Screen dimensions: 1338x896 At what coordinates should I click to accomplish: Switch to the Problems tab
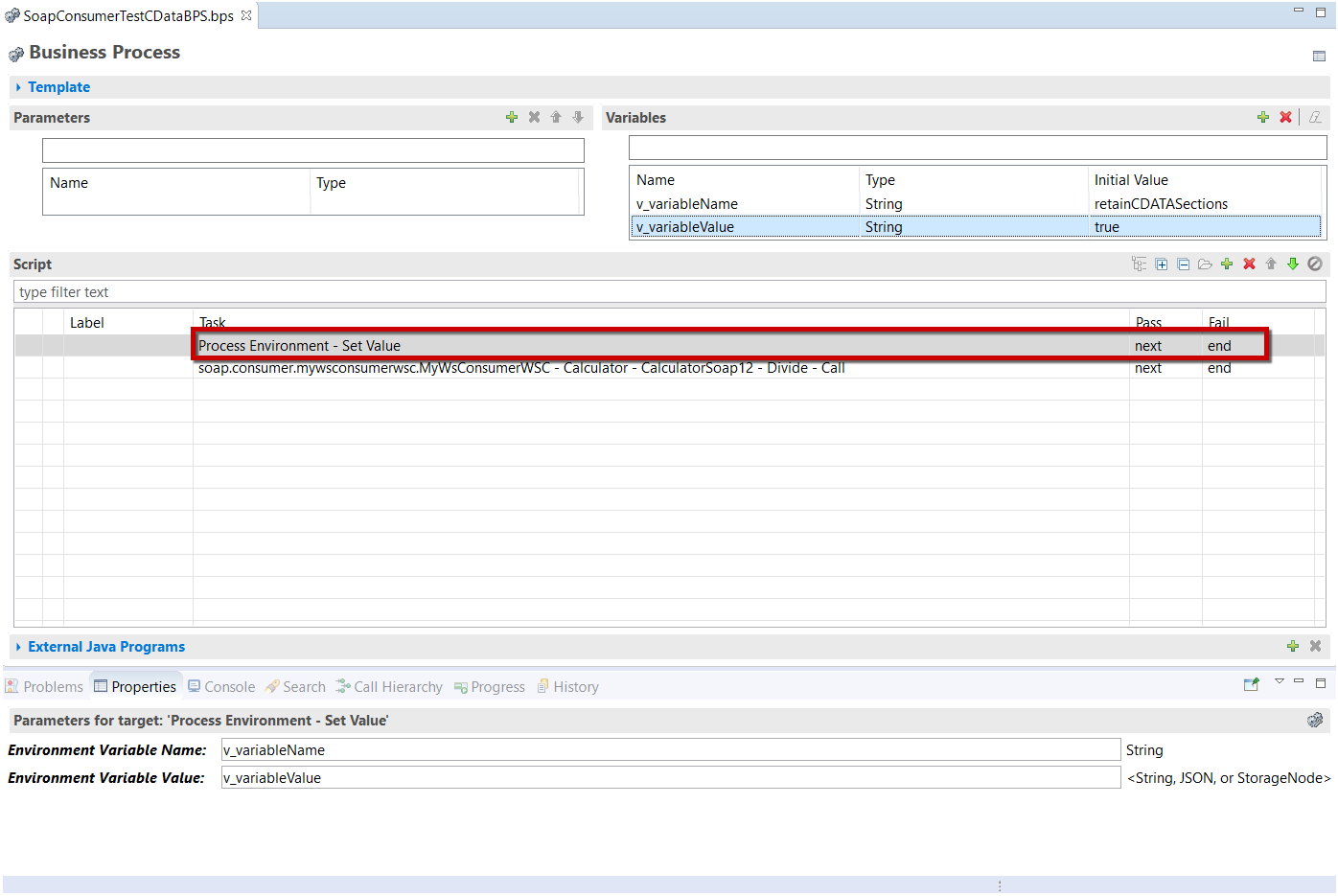pyautogui.click(x=44, y=686)
